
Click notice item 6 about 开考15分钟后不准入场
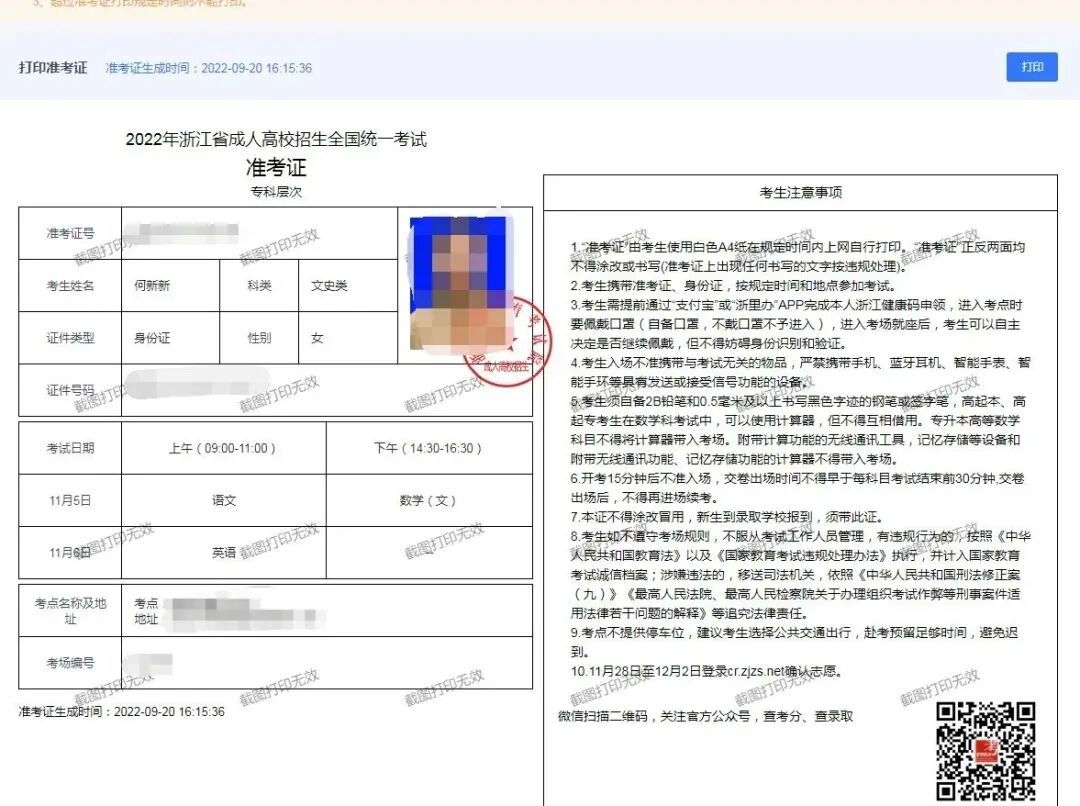coord(797,488)
